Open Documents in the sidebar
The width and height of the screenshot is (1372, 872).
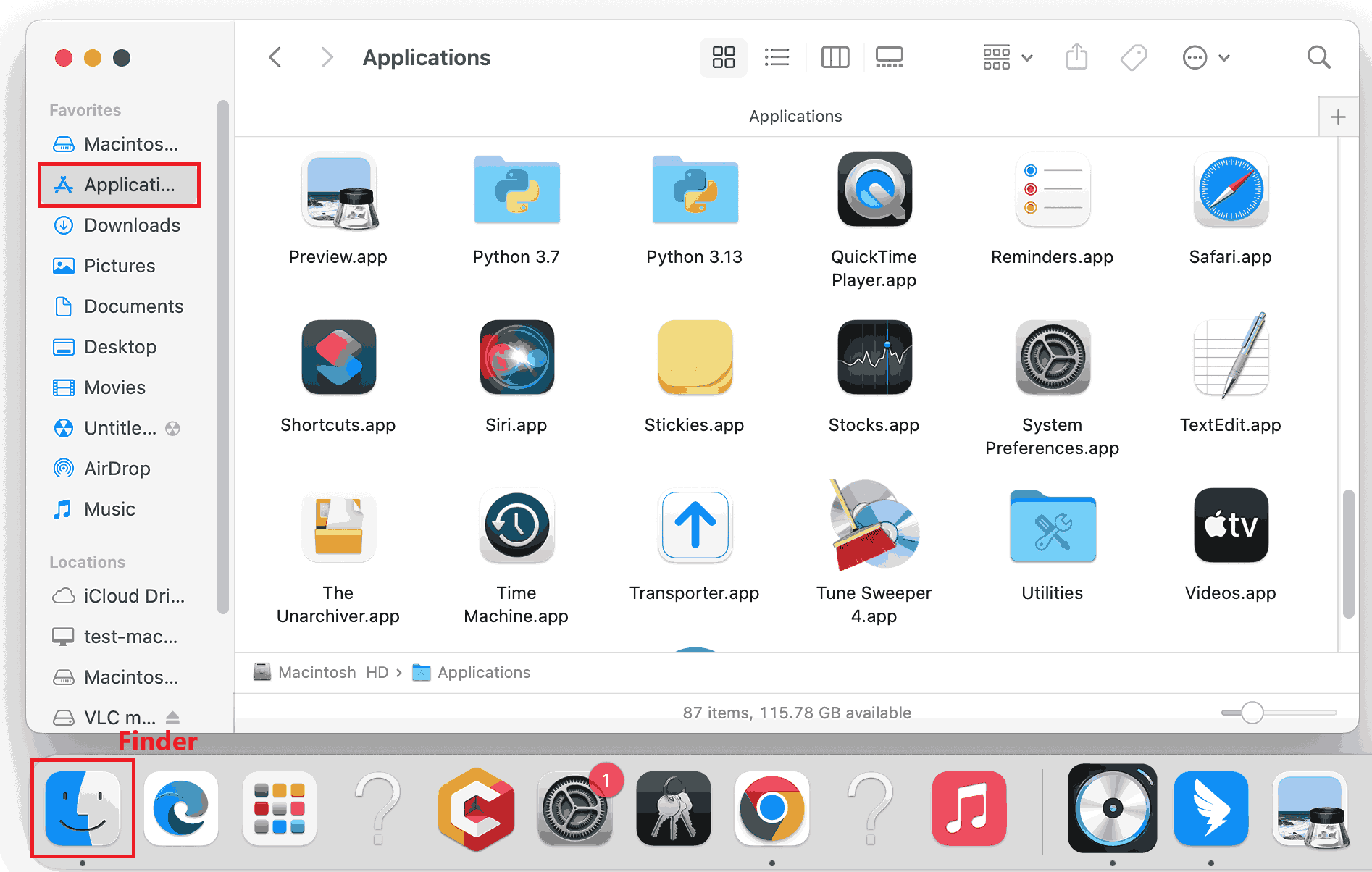[120, 306]
